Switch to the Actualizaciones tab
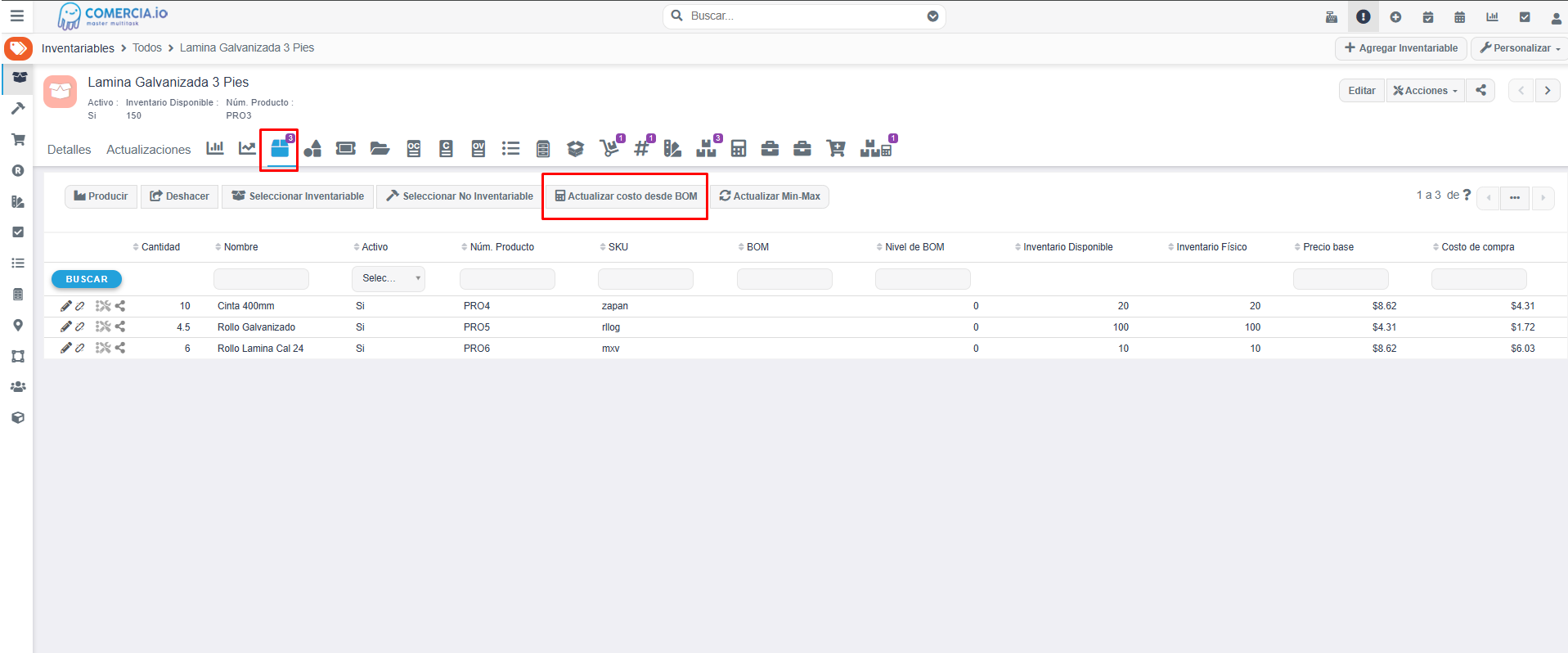This screenshot has width=1568, height=653. [149, 150]
